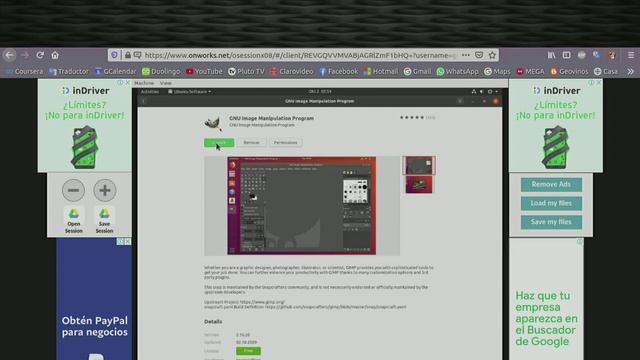Open the Geovinos bookmark
The image size is (640, 360).
point(569,71)
